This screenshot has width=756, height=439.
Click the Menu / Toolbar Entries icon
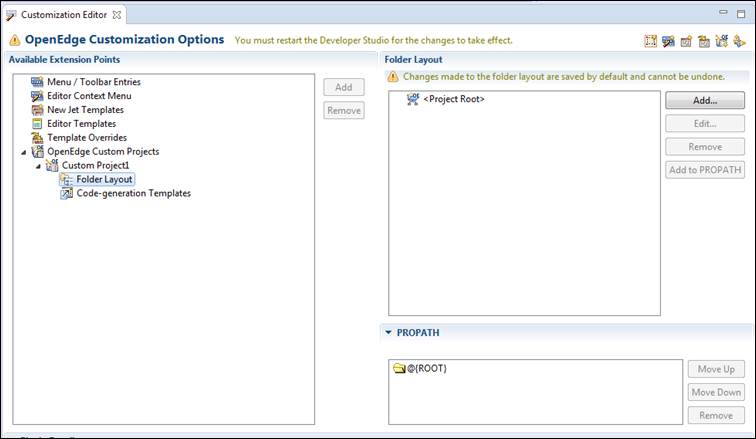coord(37,82)
